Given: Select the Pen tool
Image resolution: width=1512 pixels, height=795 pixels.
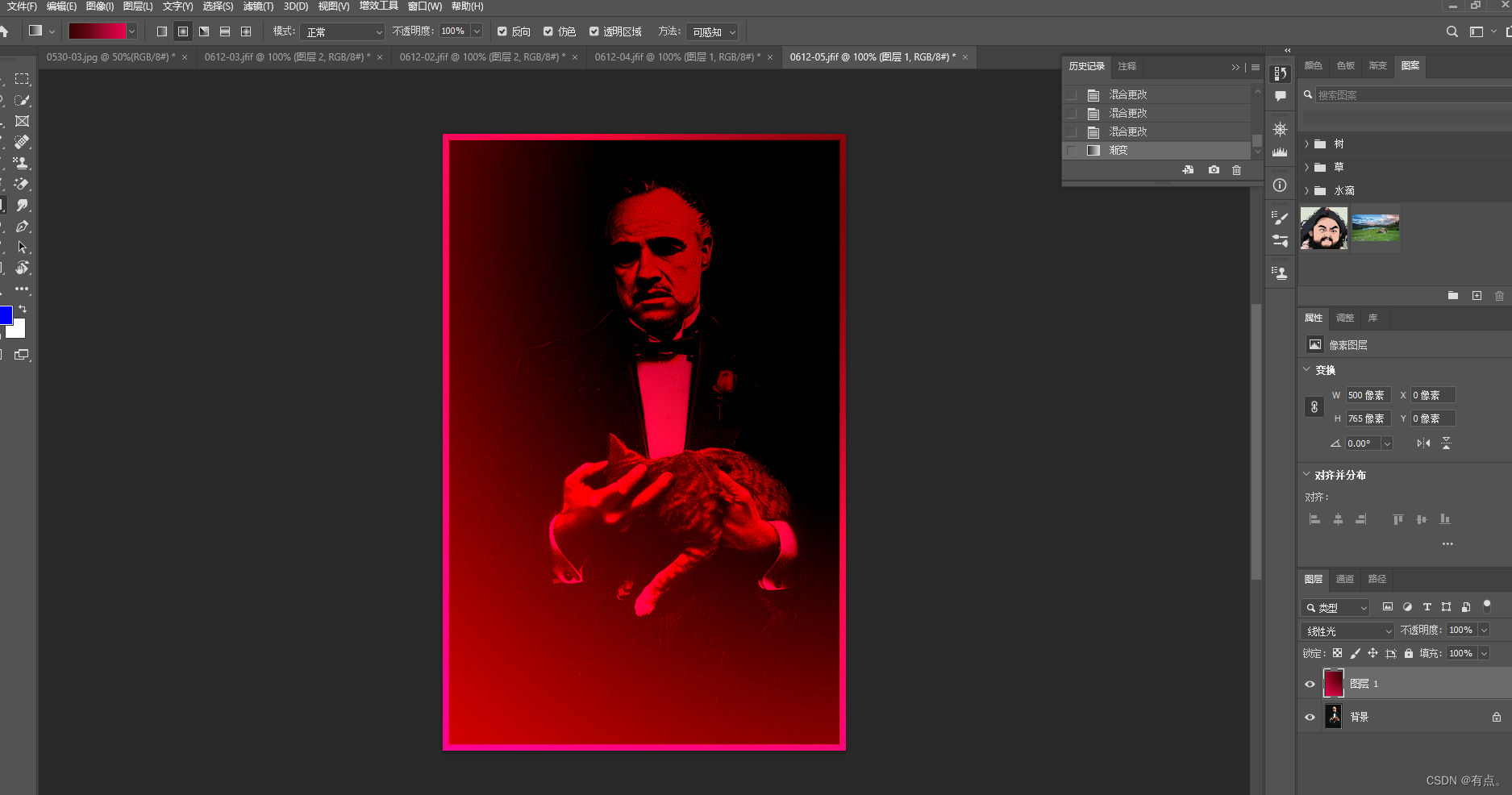Looking at the screenshot, I should coord(22,227).
